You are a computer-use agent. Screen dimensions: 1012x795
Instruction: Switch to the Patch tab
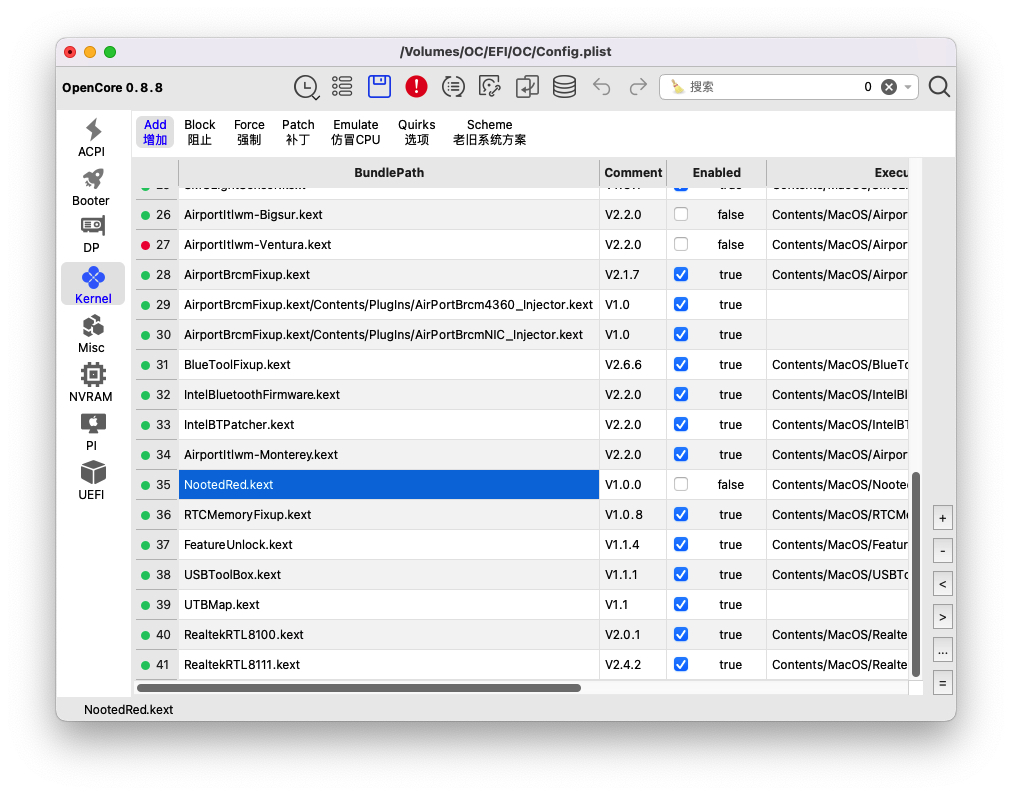point(298,132)
